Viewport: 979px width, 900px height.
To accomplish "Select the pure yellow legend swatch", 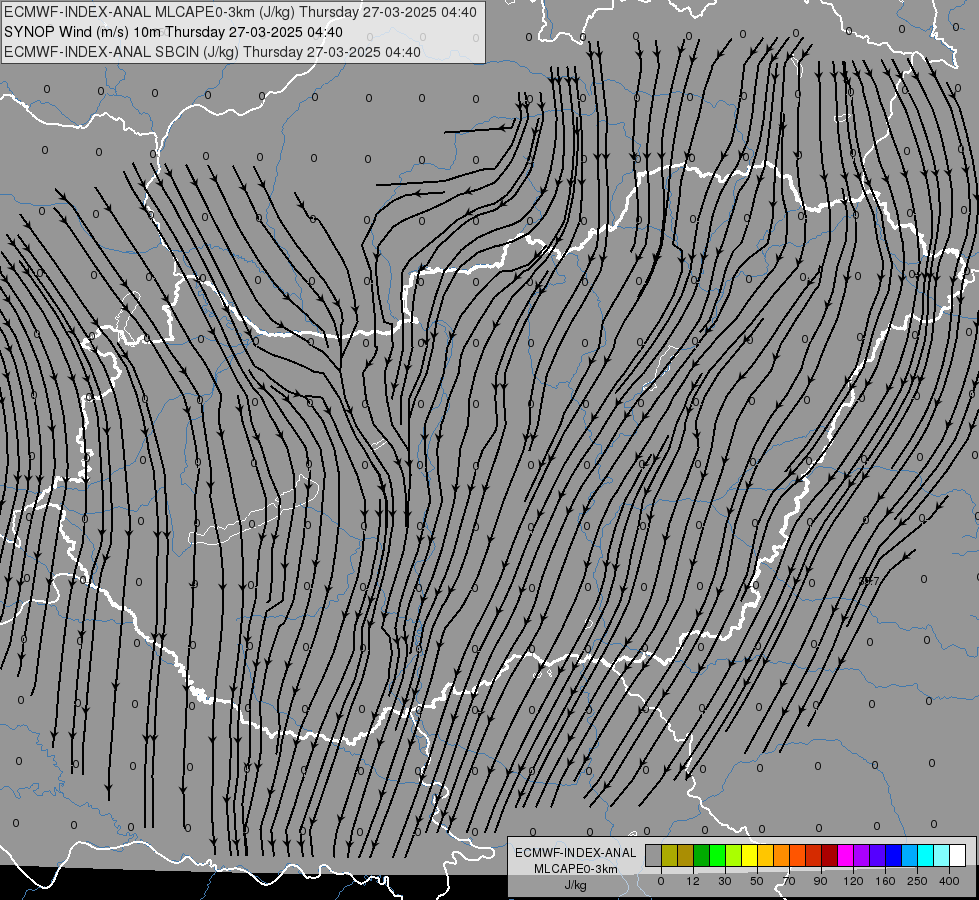I will [x=750, y=856].
